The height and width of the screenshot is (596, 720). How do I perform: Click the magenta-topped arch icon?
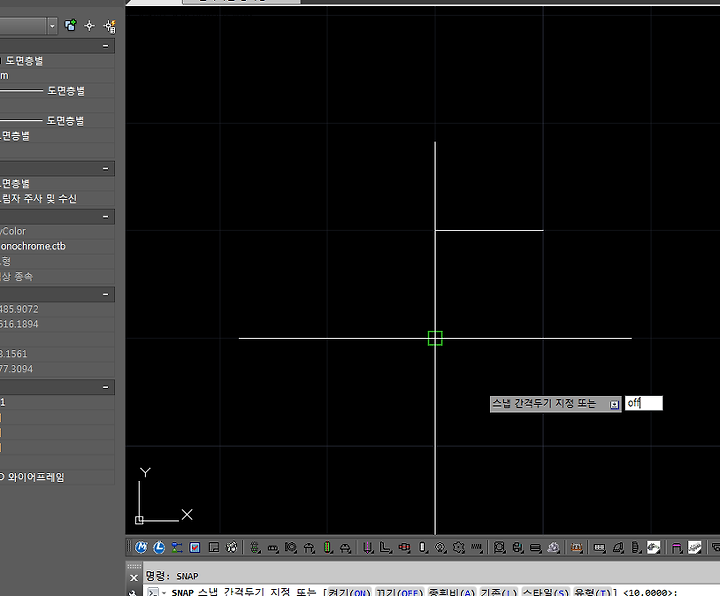(x=676, y=547)
